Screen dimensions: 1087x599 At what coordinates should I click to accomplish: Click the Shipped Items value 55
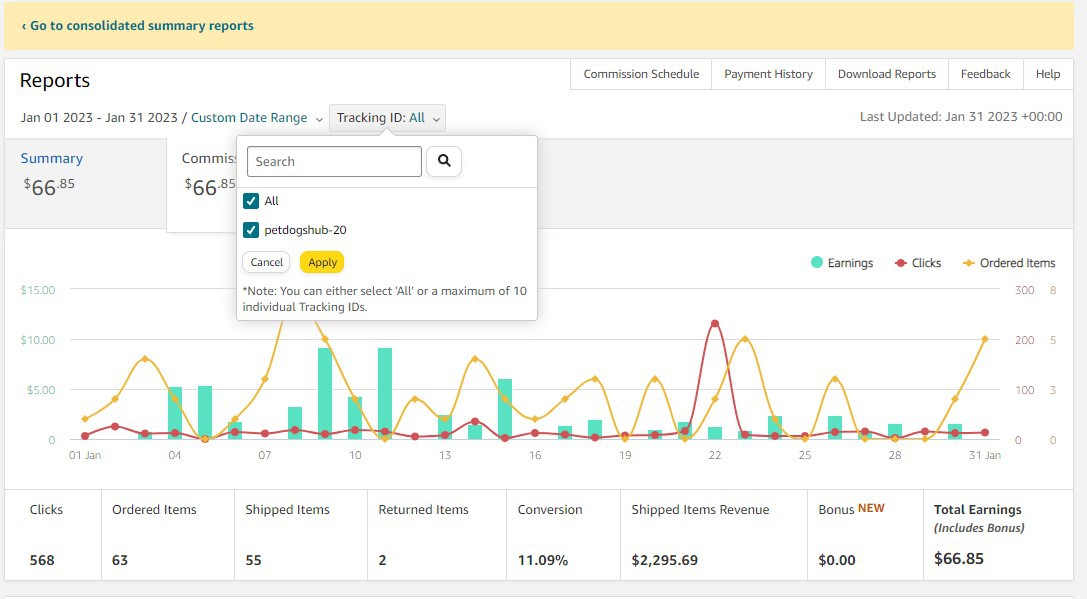click(253, 560)
